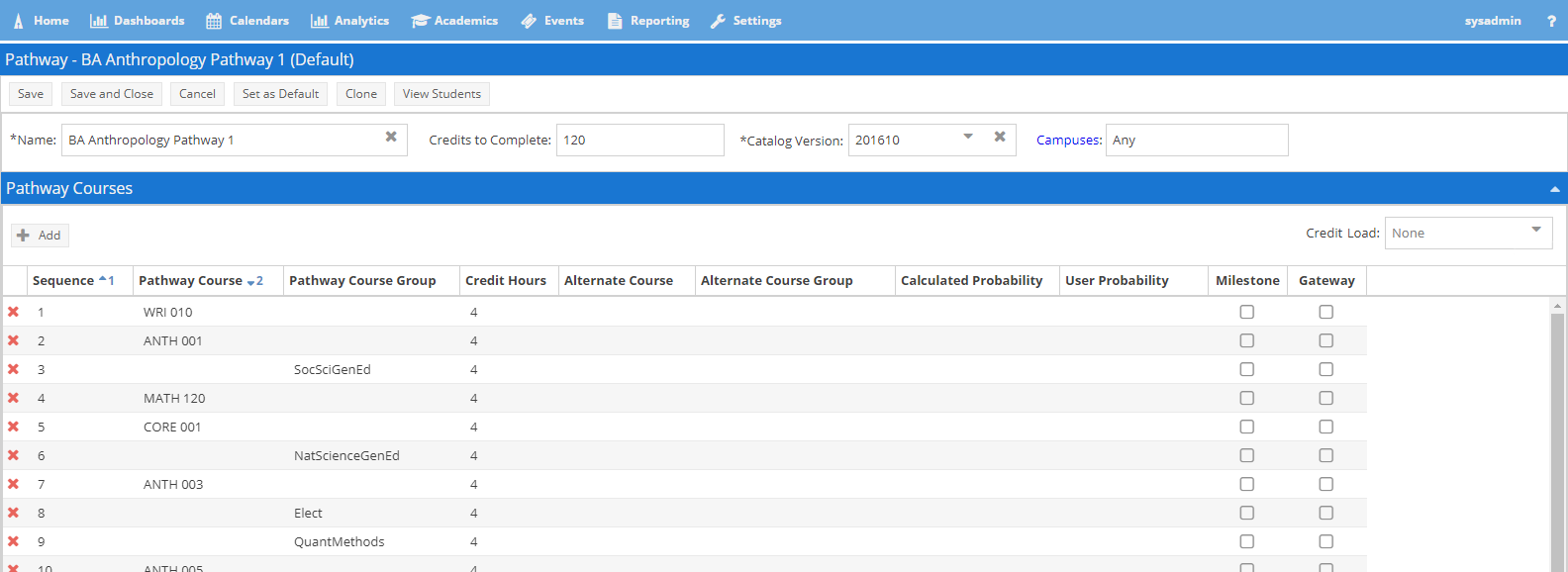Tick Gateway for NatScienceGenEd row
This screenshot has height=572, width=1568.
coord(1326,455)
